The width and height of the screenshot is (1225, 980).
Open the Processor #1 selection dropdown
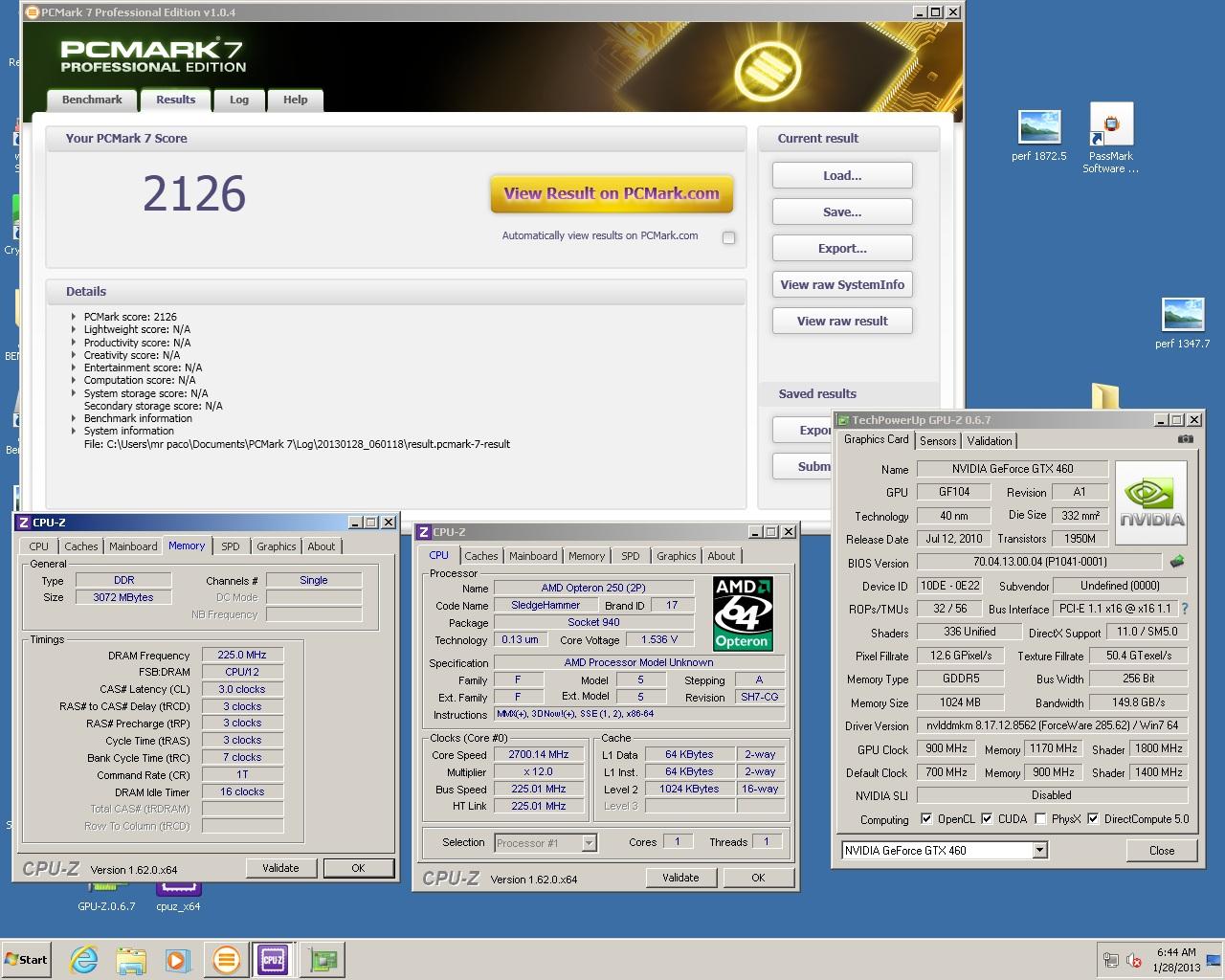tap(589, 843)
